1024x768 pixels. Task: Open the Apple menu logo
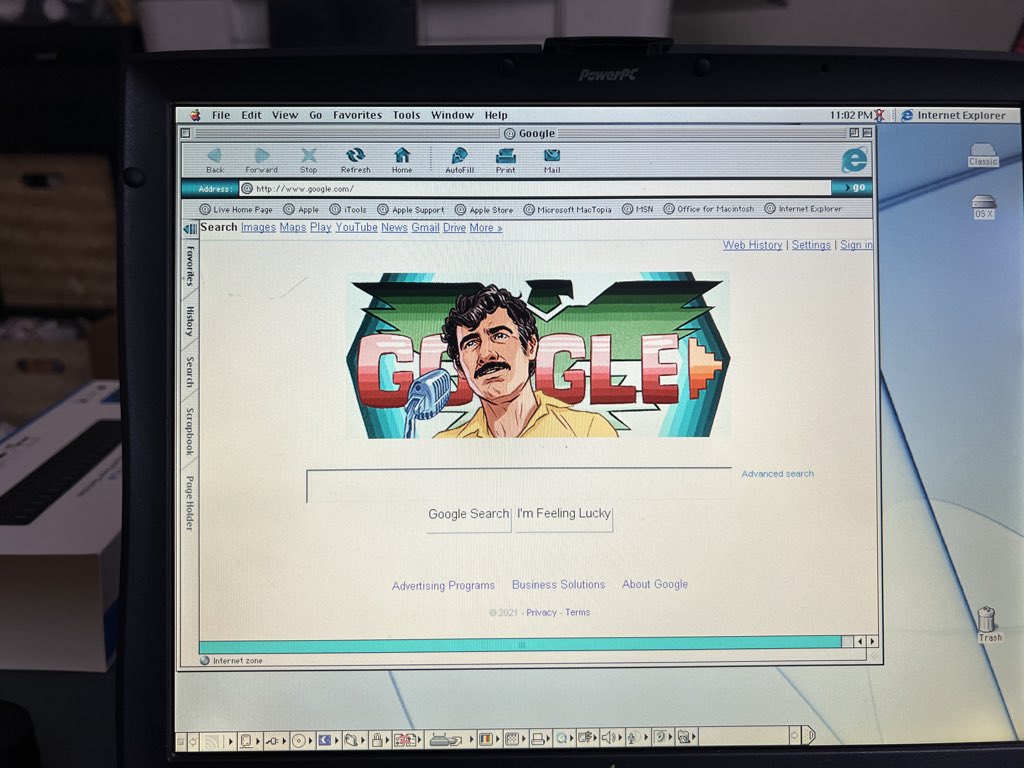pos(195,115)
